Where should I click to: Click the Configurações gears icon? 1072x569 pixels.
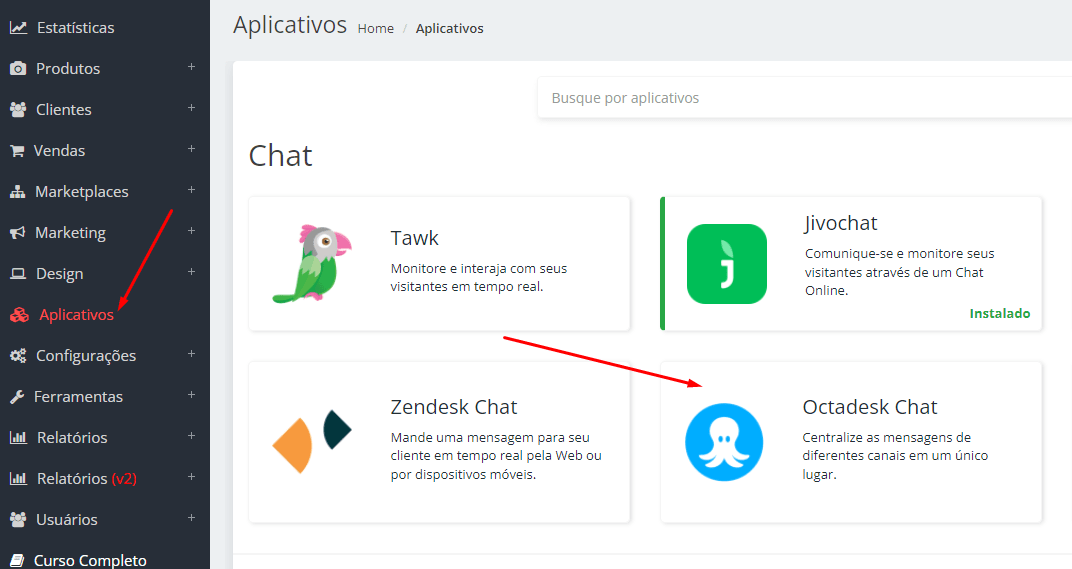(x=18, y=356)
